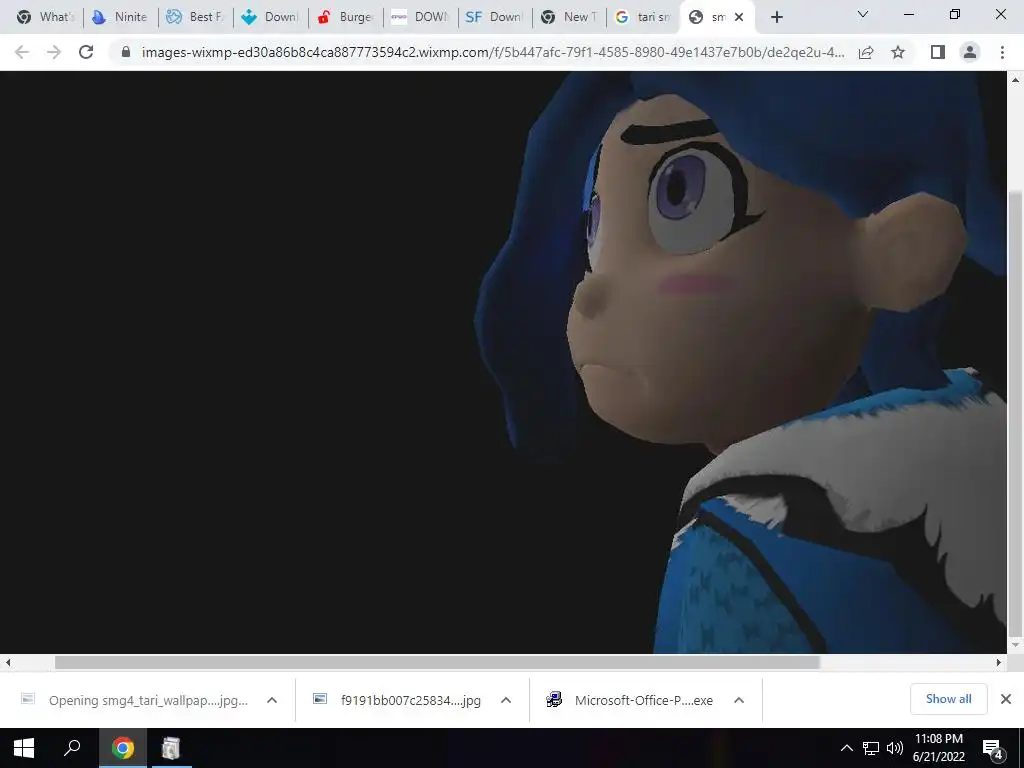
Task: Open the smg4_tari_wallpap jpg download item
Action: [135, 700]
